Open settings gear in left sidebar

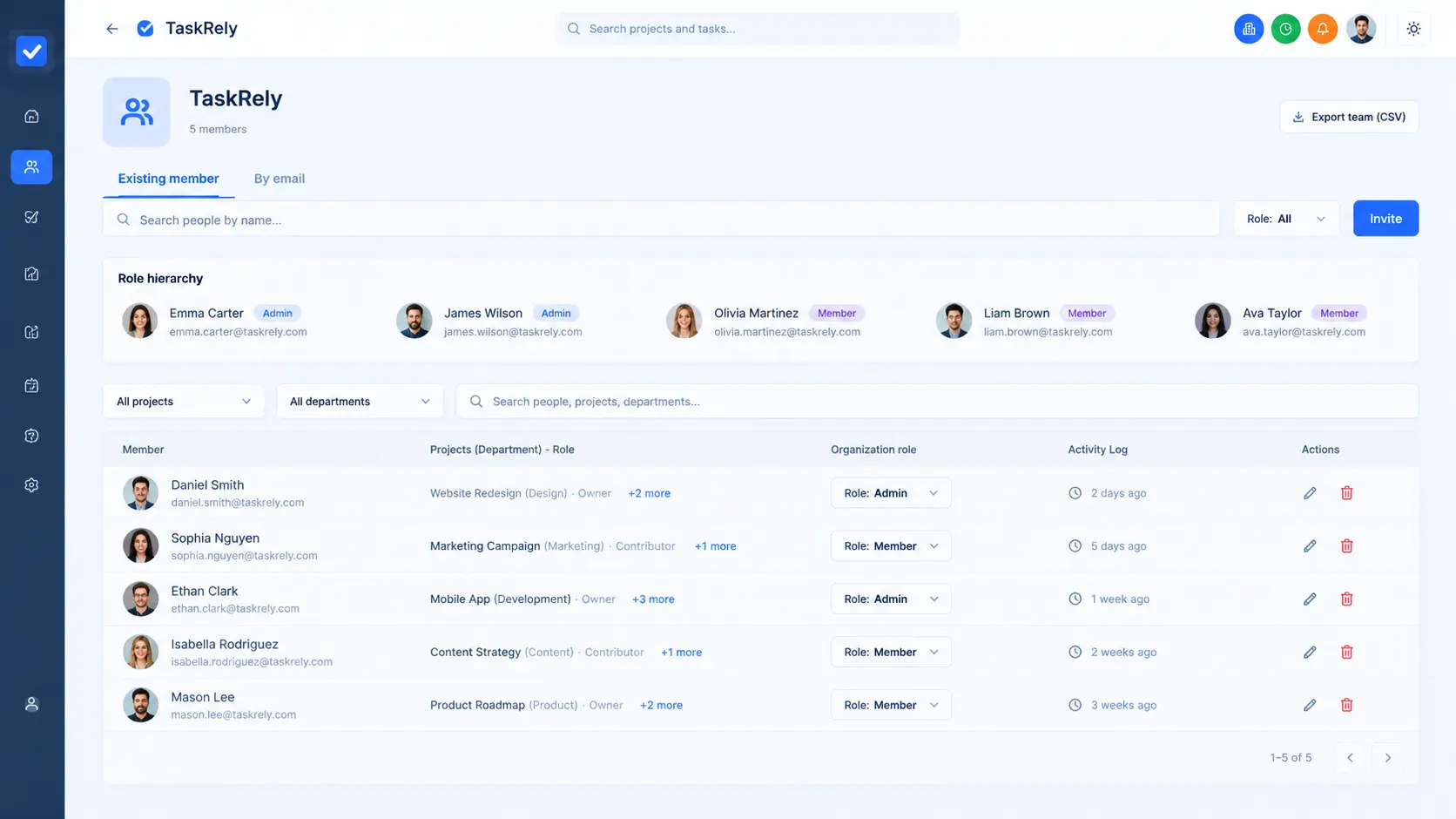tap(31, 485)
